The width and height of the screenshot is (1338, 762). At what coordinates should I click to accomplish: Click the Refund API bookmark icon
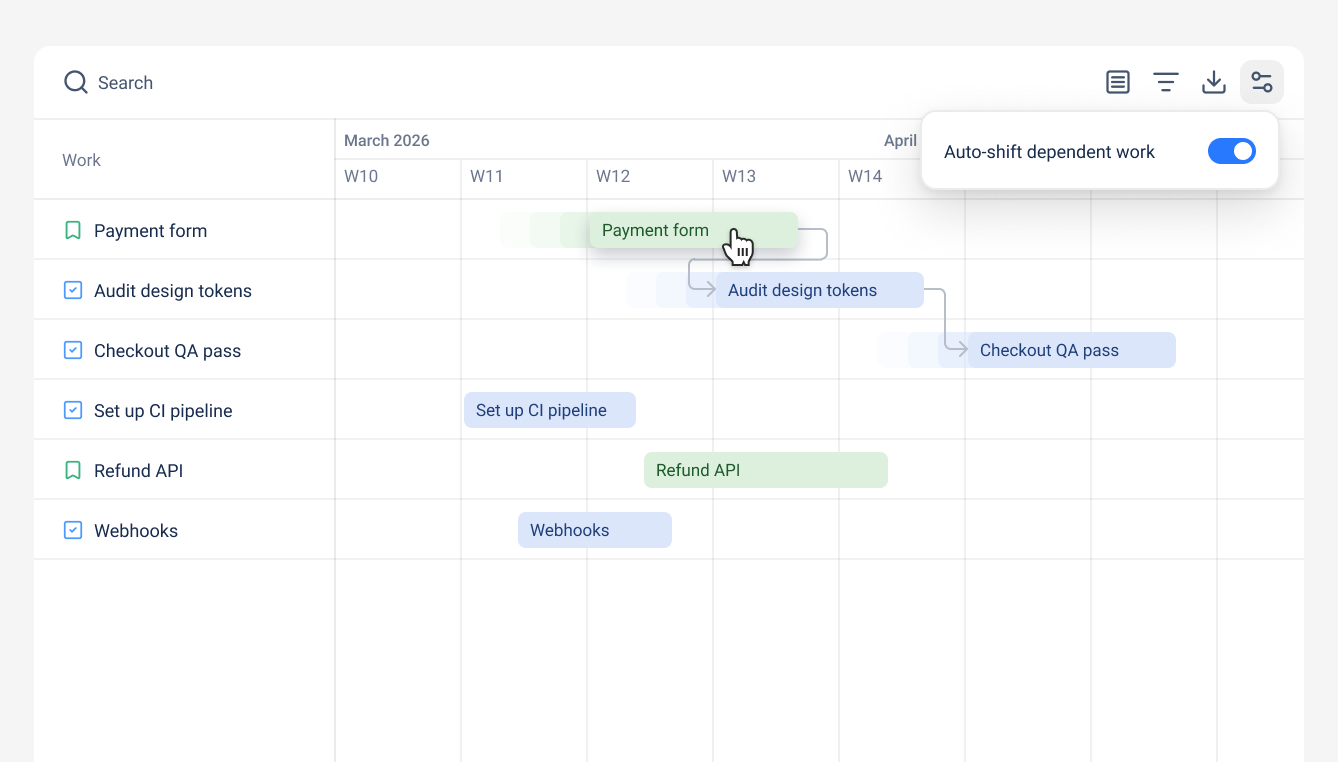click(73, 470)
